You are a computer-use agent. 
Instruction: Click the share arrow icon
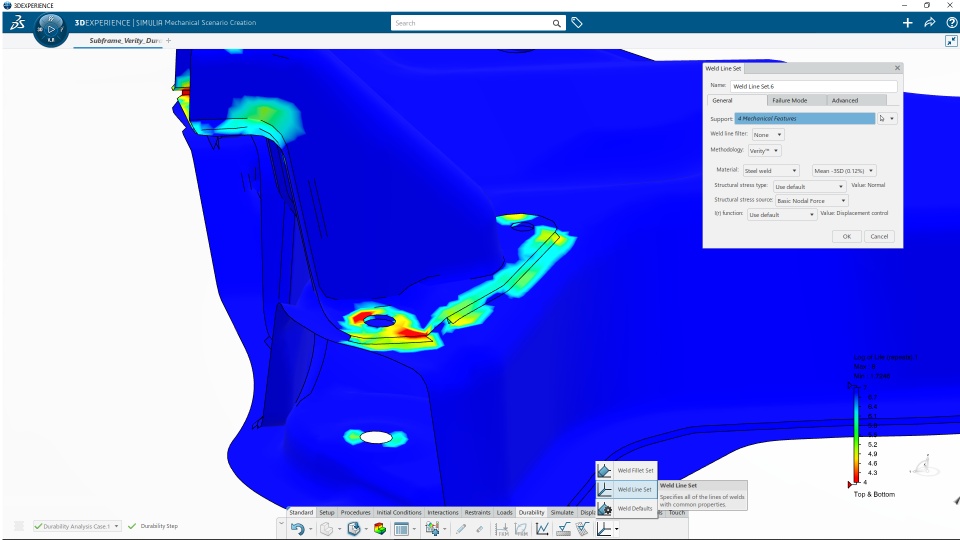tap(929, 23)
